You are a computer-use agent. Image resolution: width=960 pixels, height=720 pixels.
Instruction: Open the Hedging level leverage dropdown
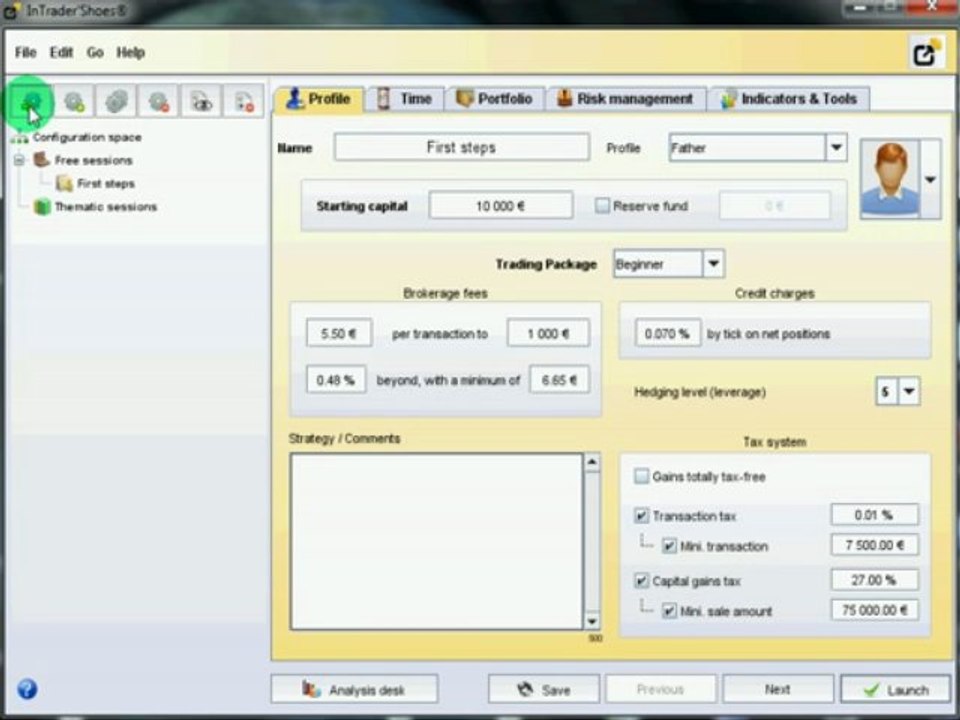tap(909, 391)
